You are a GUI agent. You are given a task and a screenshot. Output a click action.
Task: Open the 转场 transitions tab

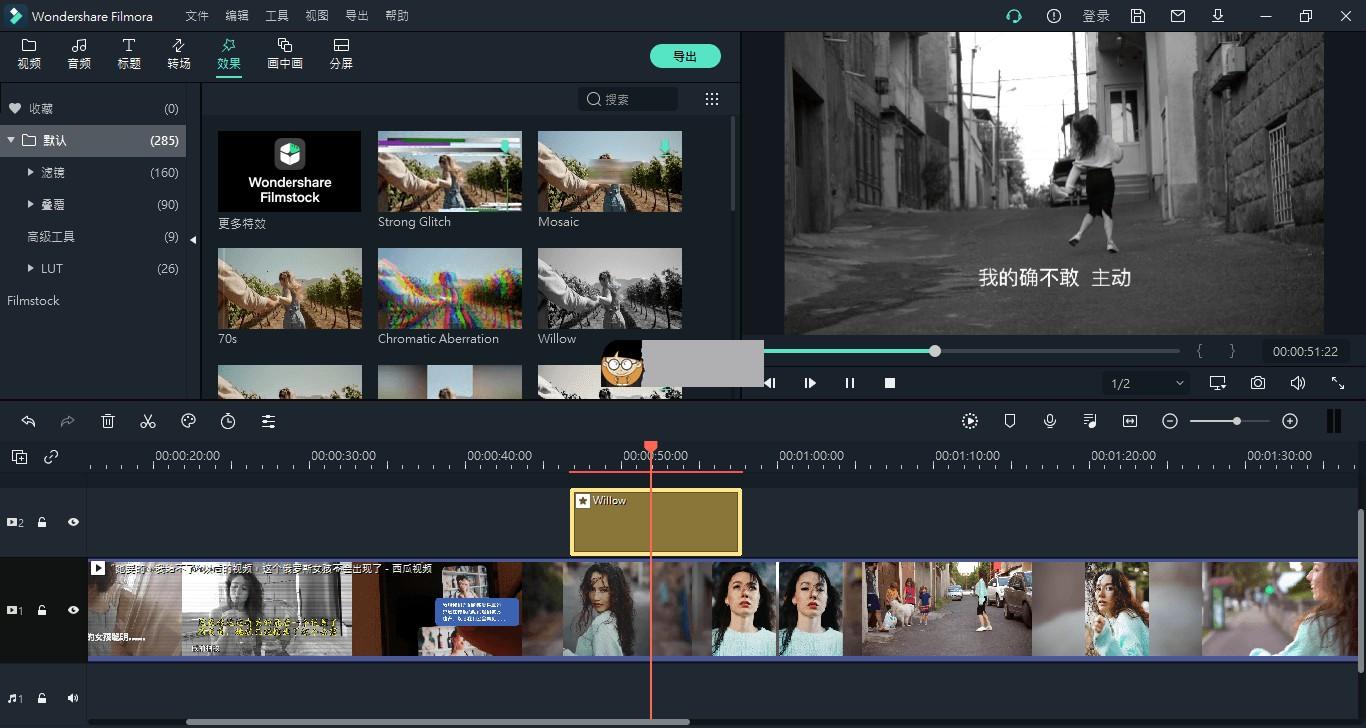click(179, 54)
